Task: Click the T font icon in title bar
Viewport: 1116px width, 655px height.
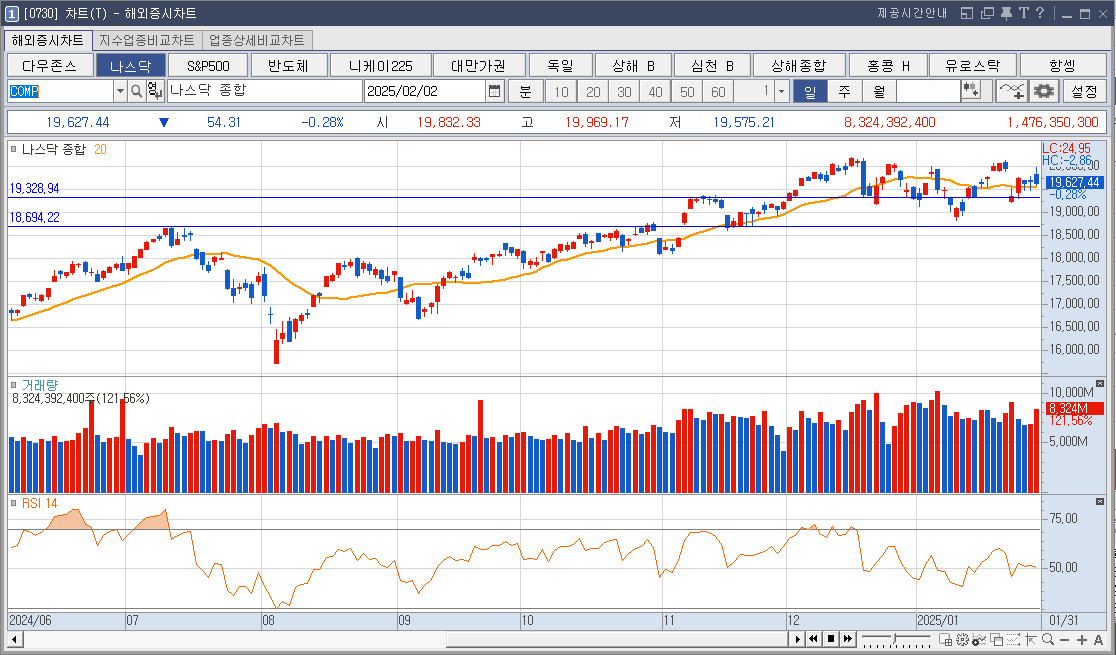Action: [1023, 13]
